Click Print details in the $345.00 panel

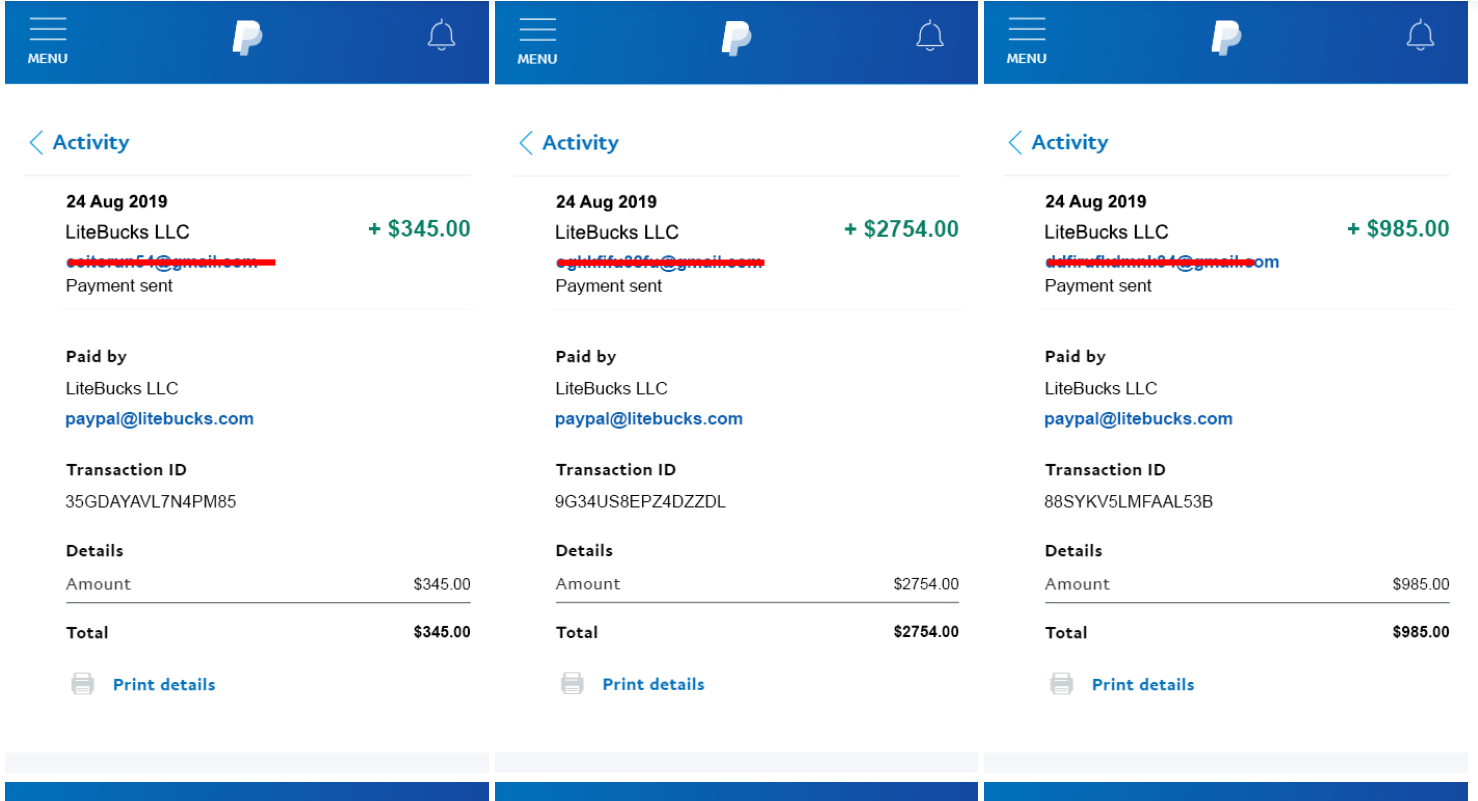tap(164, 685)
